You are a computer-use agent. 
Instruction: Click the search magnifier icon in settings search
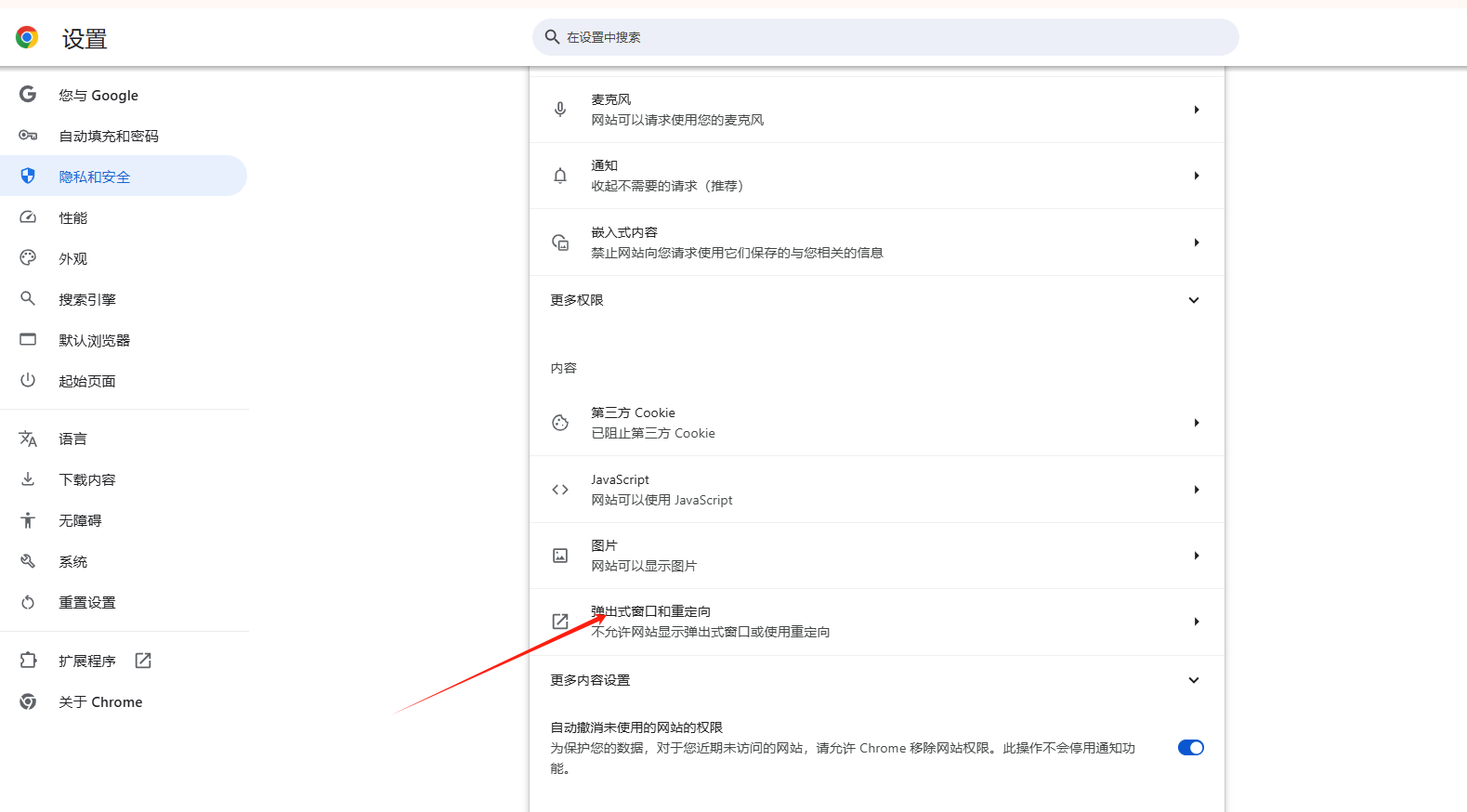[552, 37]
